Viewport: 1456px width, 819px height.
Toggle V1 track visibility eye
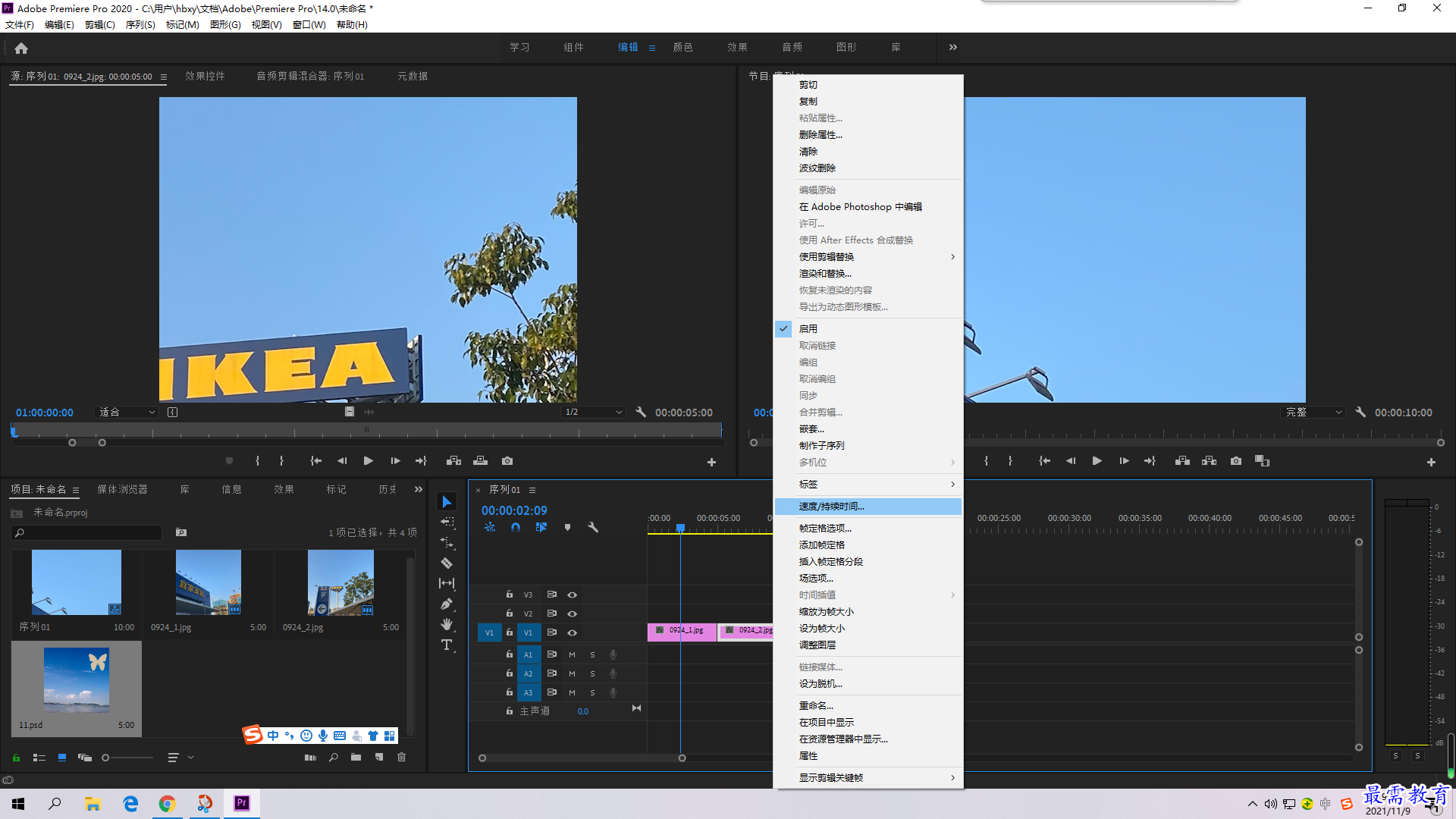click(x=573, y=632)
